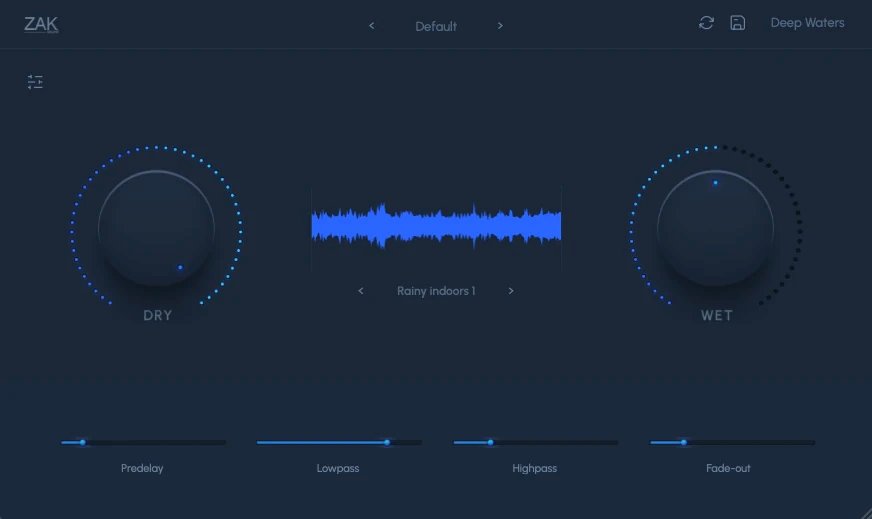Image resolution: width=872 pixels, height=519 pixels.
Task: Select previous sample before Rainy indoors 1
Action: 361,291
